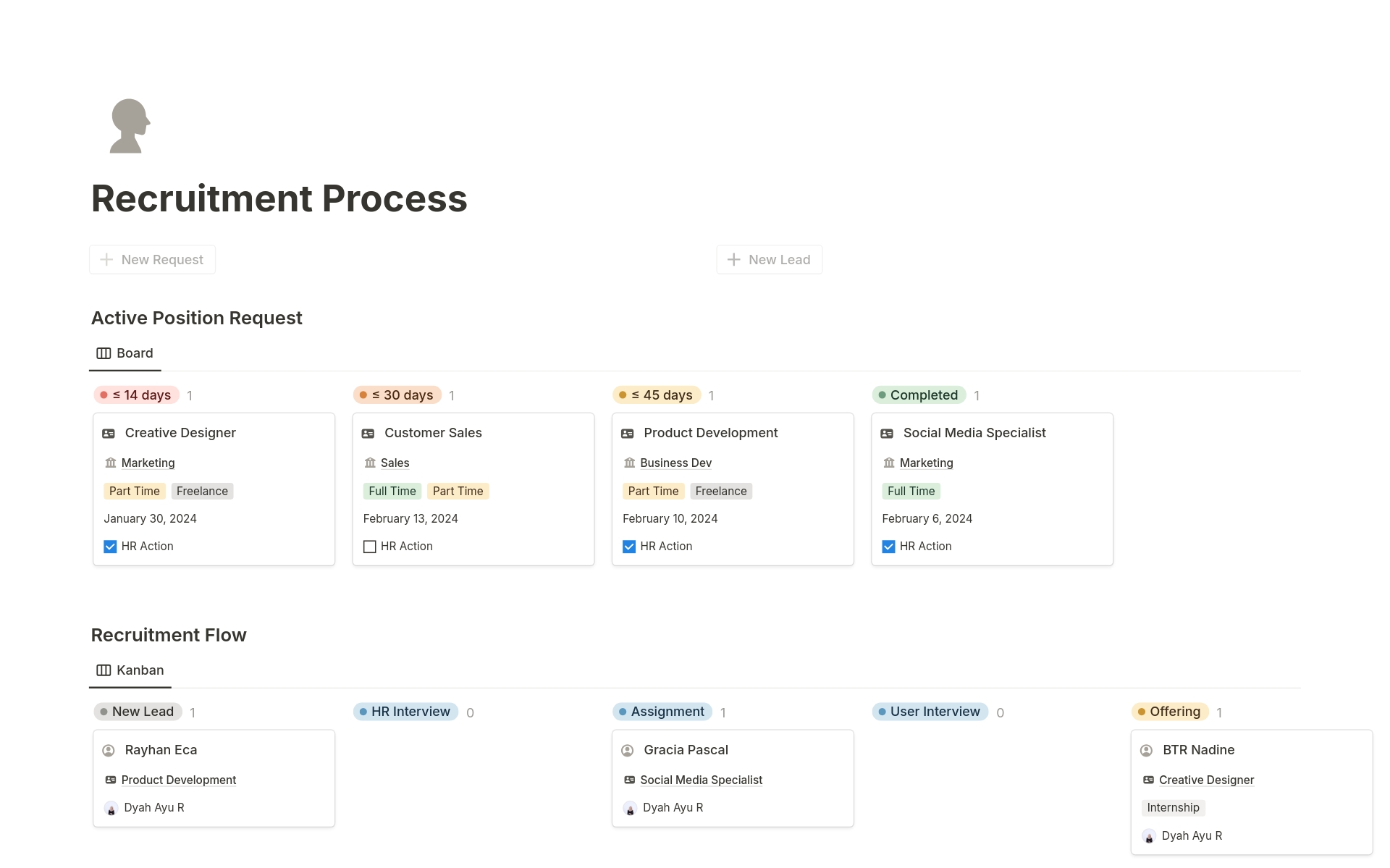
Task: Uncheck HR Action on Social Media Specialist card
Action: pos(888,547)
